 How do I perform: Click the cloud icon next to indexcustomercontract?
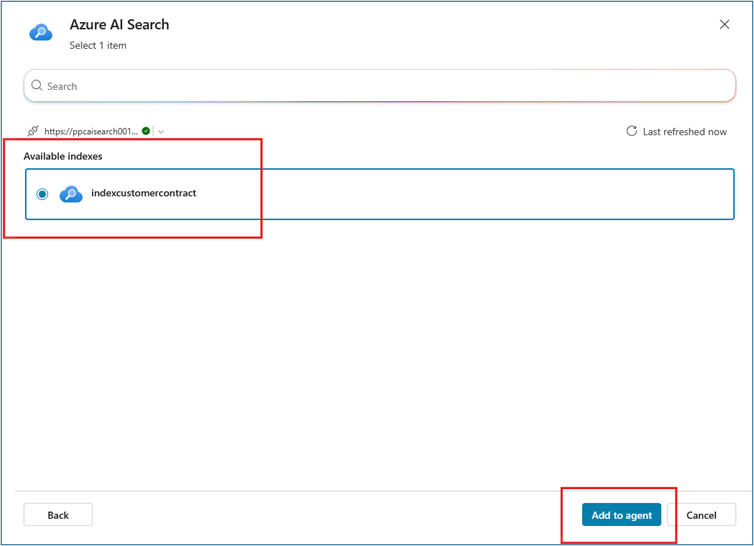pyautogui.click(x=71, y=194)
